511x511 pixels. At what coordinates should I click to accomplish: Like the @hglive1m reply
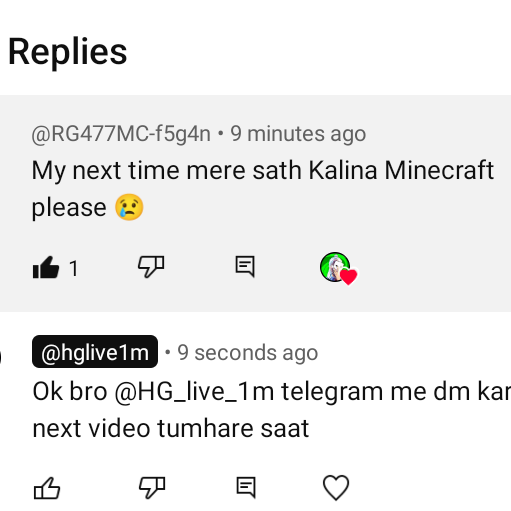click(47, 488)
